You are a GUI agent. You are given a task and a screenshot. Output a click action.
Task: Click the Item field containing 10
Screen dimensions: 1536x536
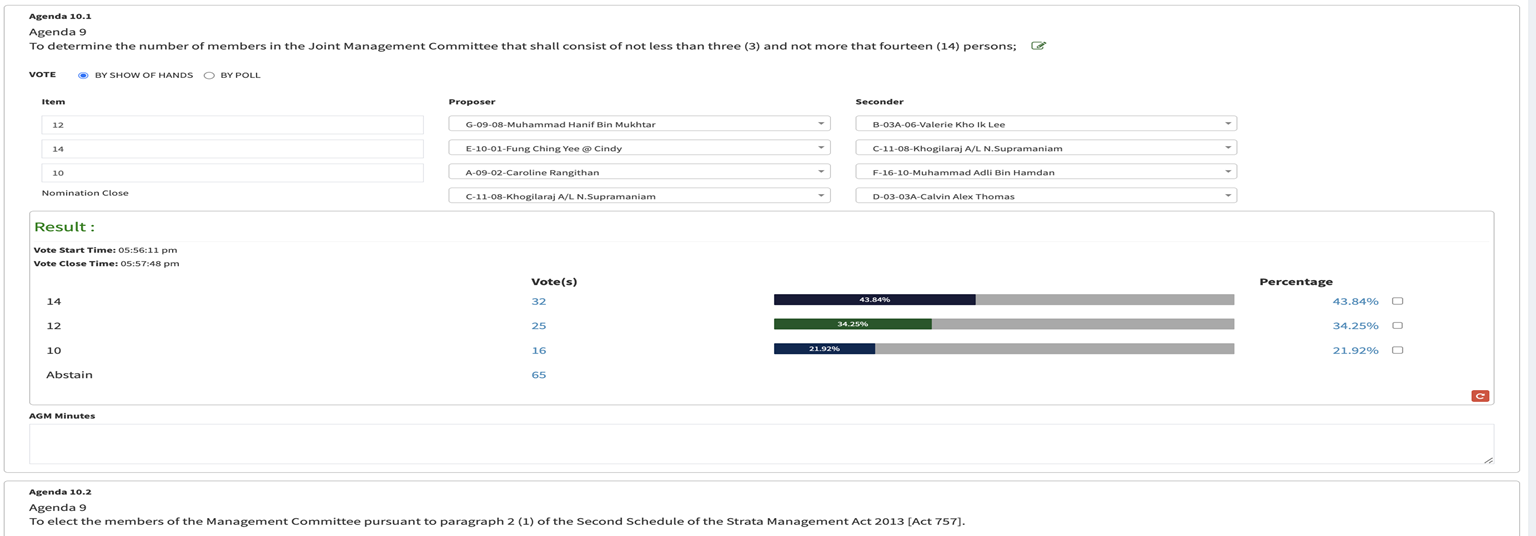point(232,173)
